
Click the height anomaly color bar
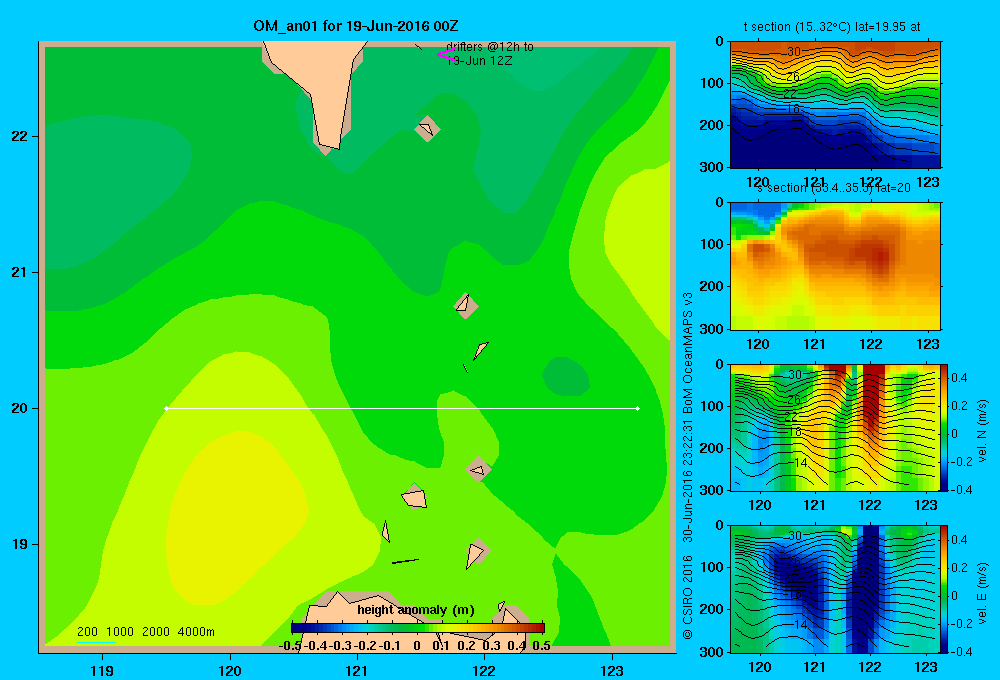[418, 628]
